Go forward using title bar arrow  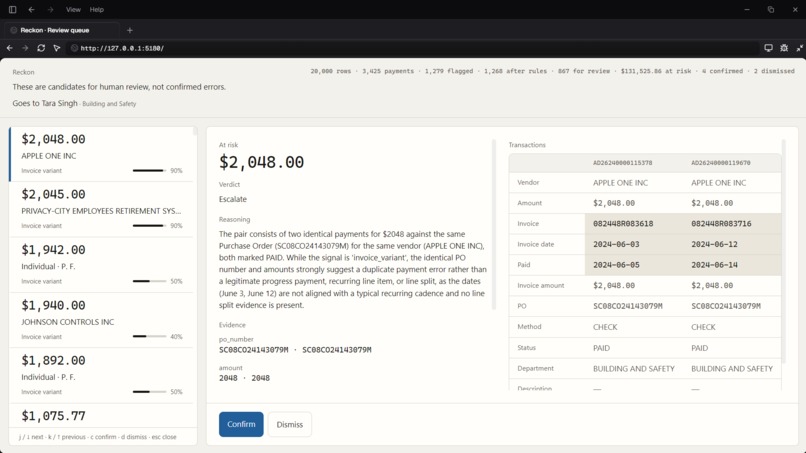click(50, 9)
